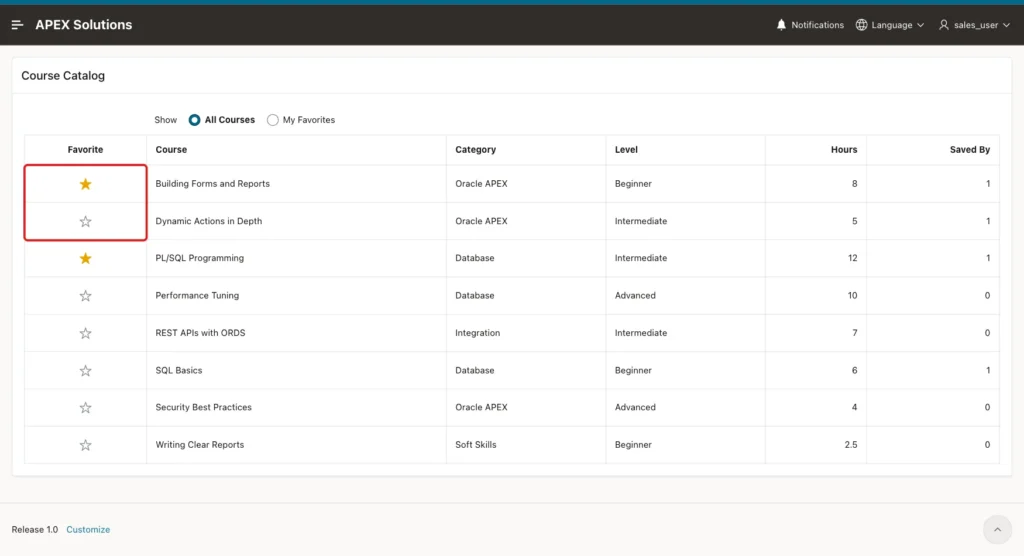Click the sales_user profile icon
1024x556 pixels.
[x=944, y=25]
